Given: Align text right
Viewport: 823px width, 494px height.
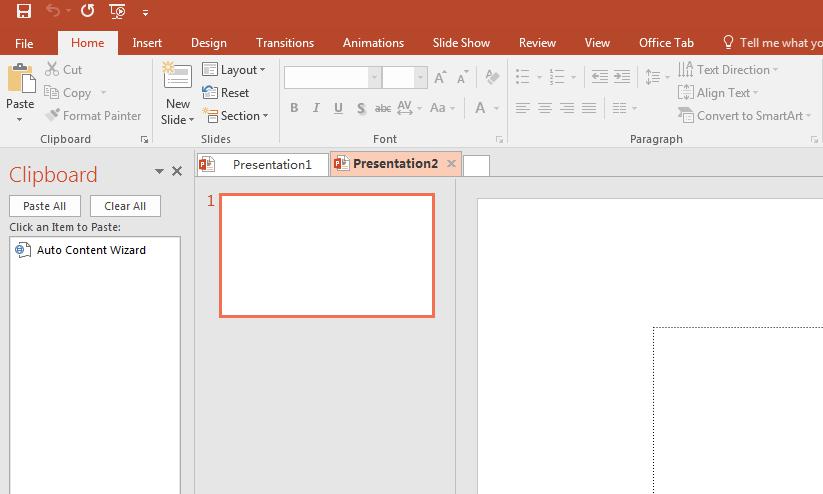Looking at the screenshot, I should [567, 108].
